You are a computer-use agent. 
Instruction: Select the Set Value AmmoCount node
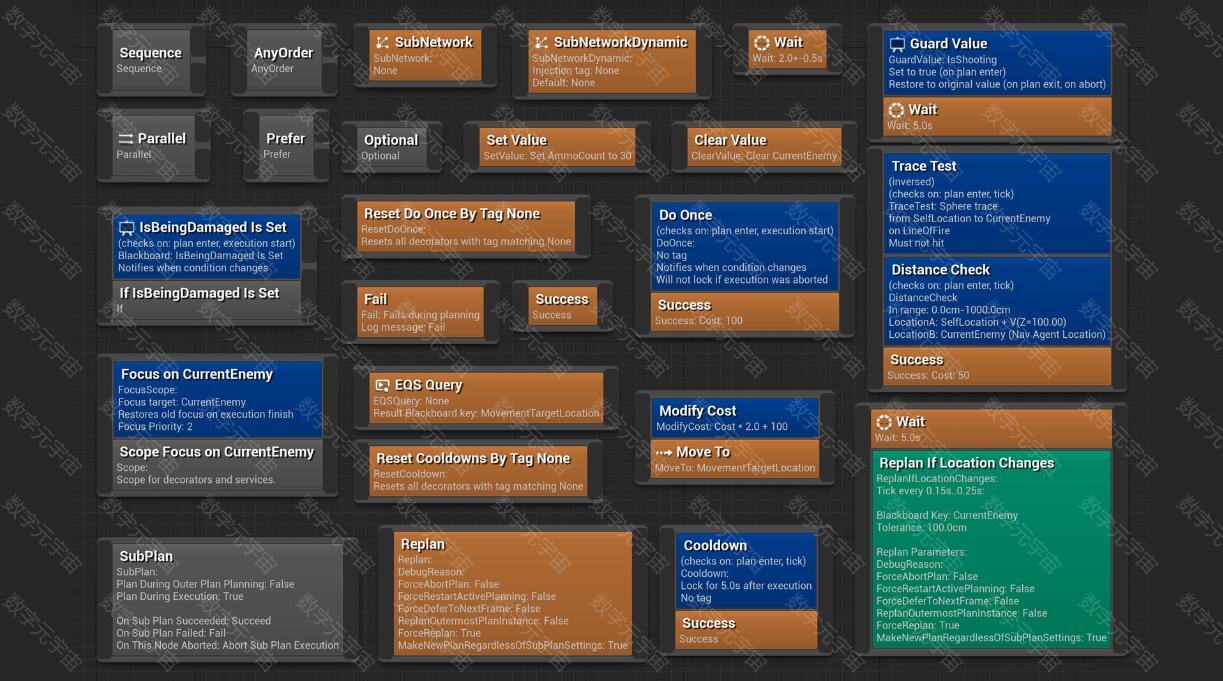click(x=557, y=147)
